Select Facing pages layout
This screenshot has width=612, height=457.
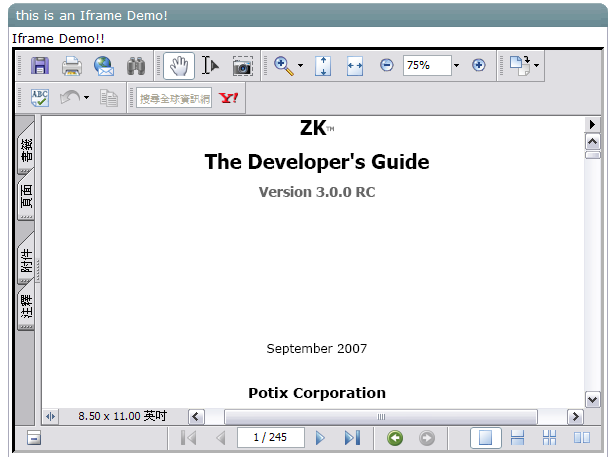click(582, 438)
